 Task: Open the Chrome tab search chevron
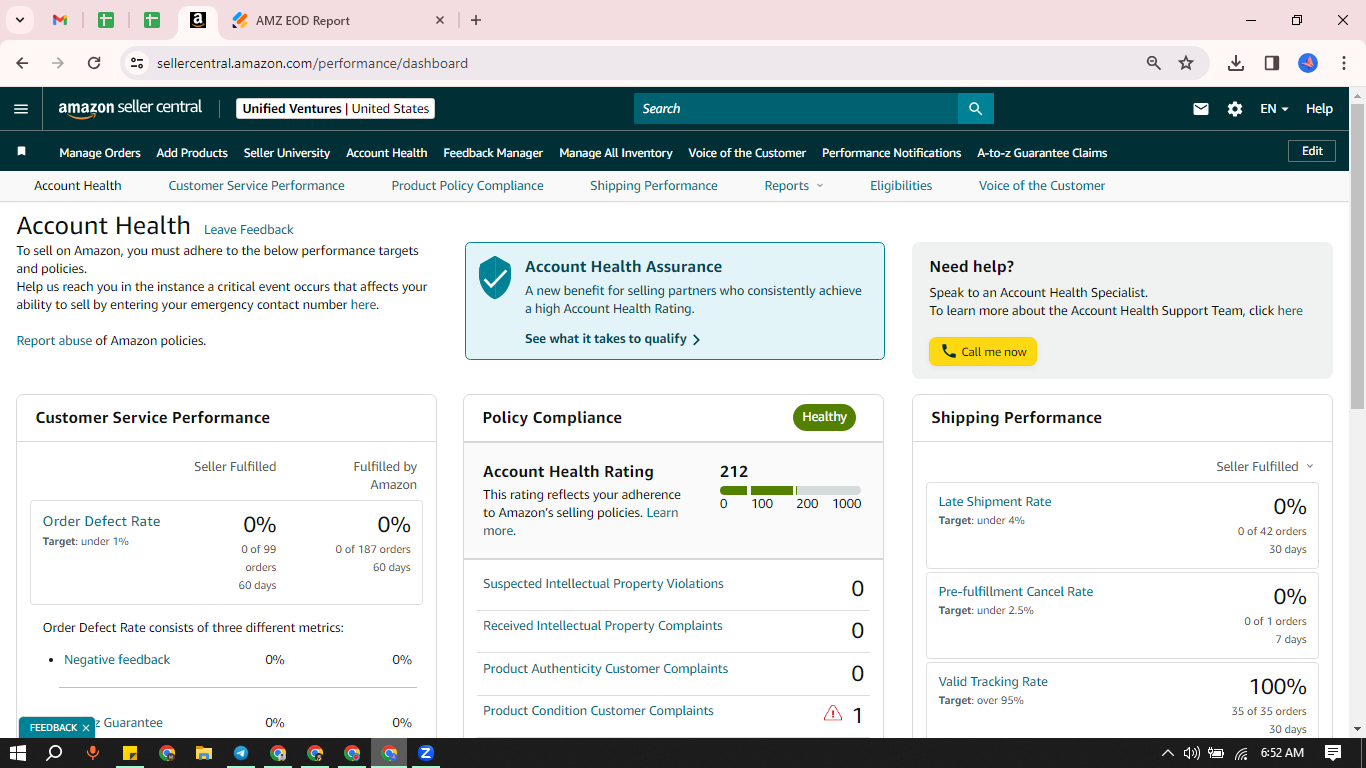(19, 20)
